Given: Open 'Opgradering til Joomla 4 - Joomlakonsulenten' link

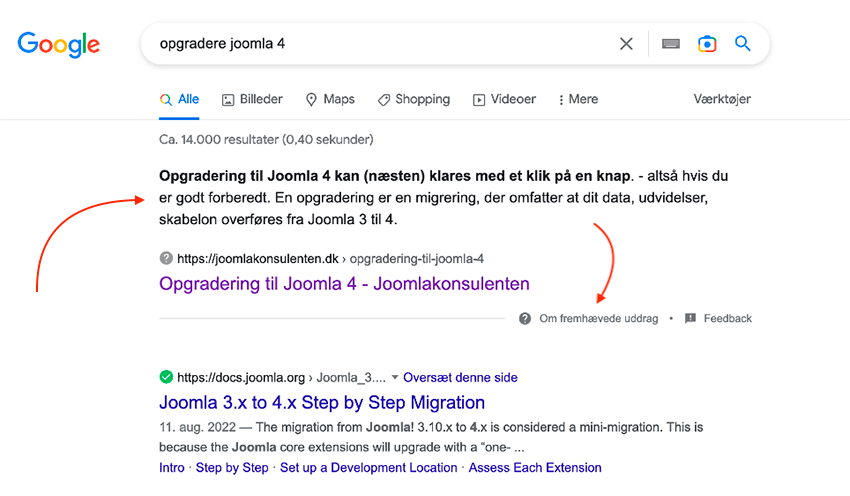Looking at the screenshot, I should (x=344, y=284).
